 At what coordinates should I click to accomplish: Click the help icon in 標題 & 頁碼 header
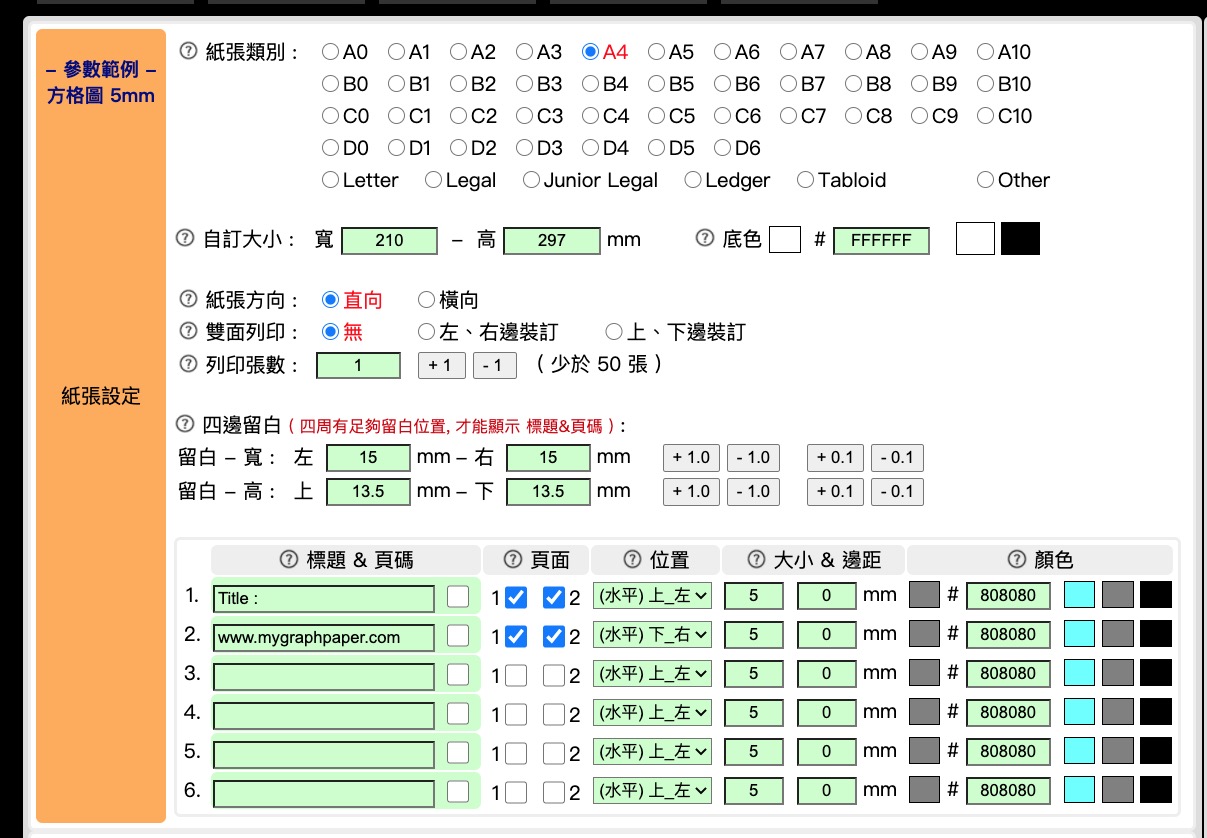coord(289,559)
